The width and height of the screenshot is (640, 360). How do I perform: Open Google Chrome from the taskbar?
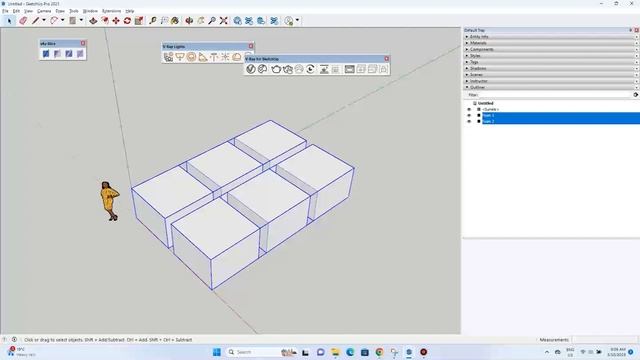coord(379,352)
